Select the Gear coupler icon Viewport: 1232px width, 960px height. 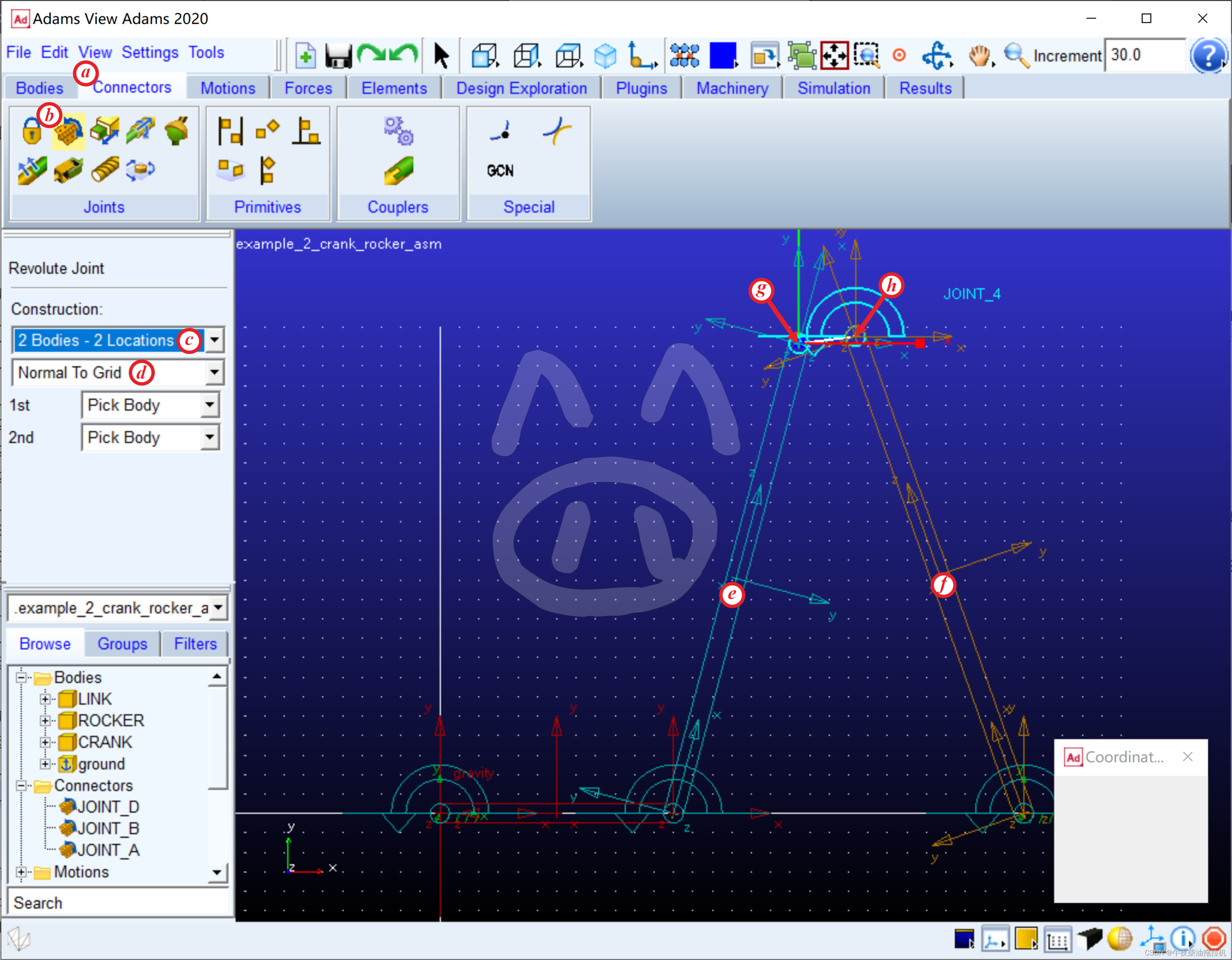(x=398, y=131)
